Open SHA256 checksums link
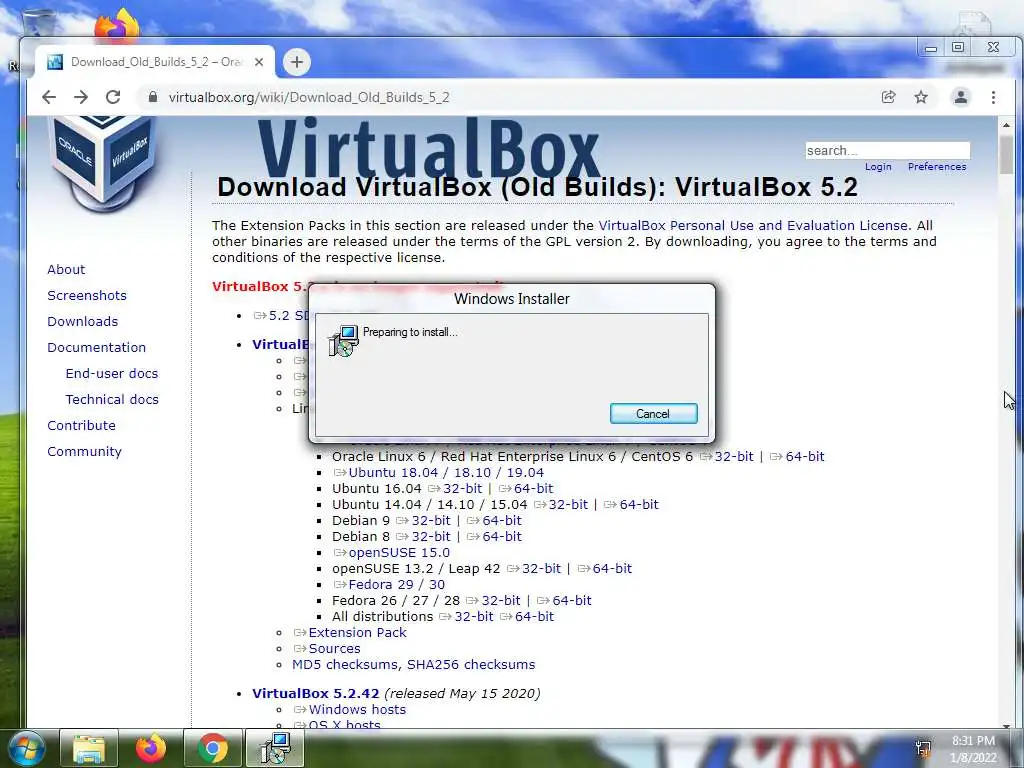Viewport: 1024px width, 768px height. tap(471, 664)
